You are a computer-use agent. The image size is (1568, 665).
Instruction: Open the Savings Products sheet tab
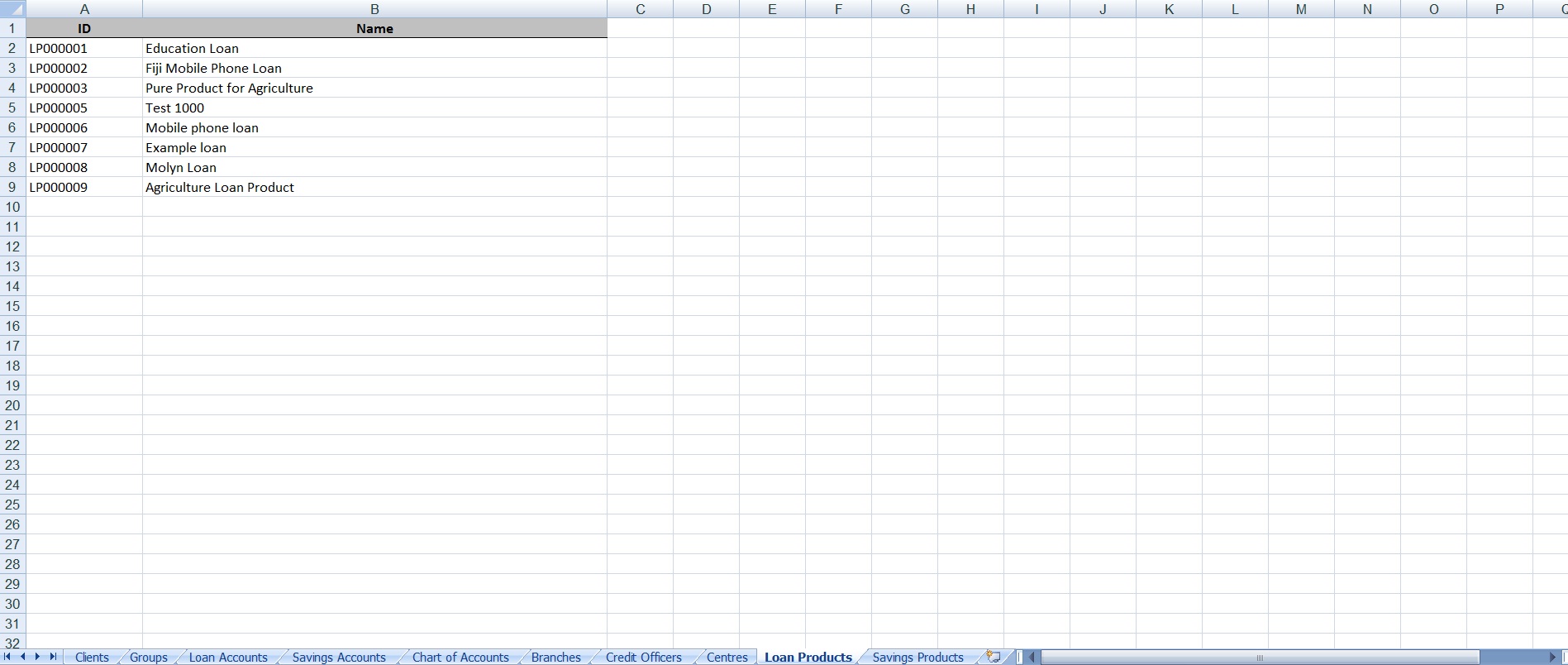pyautogui.click(x=917, y=658)
